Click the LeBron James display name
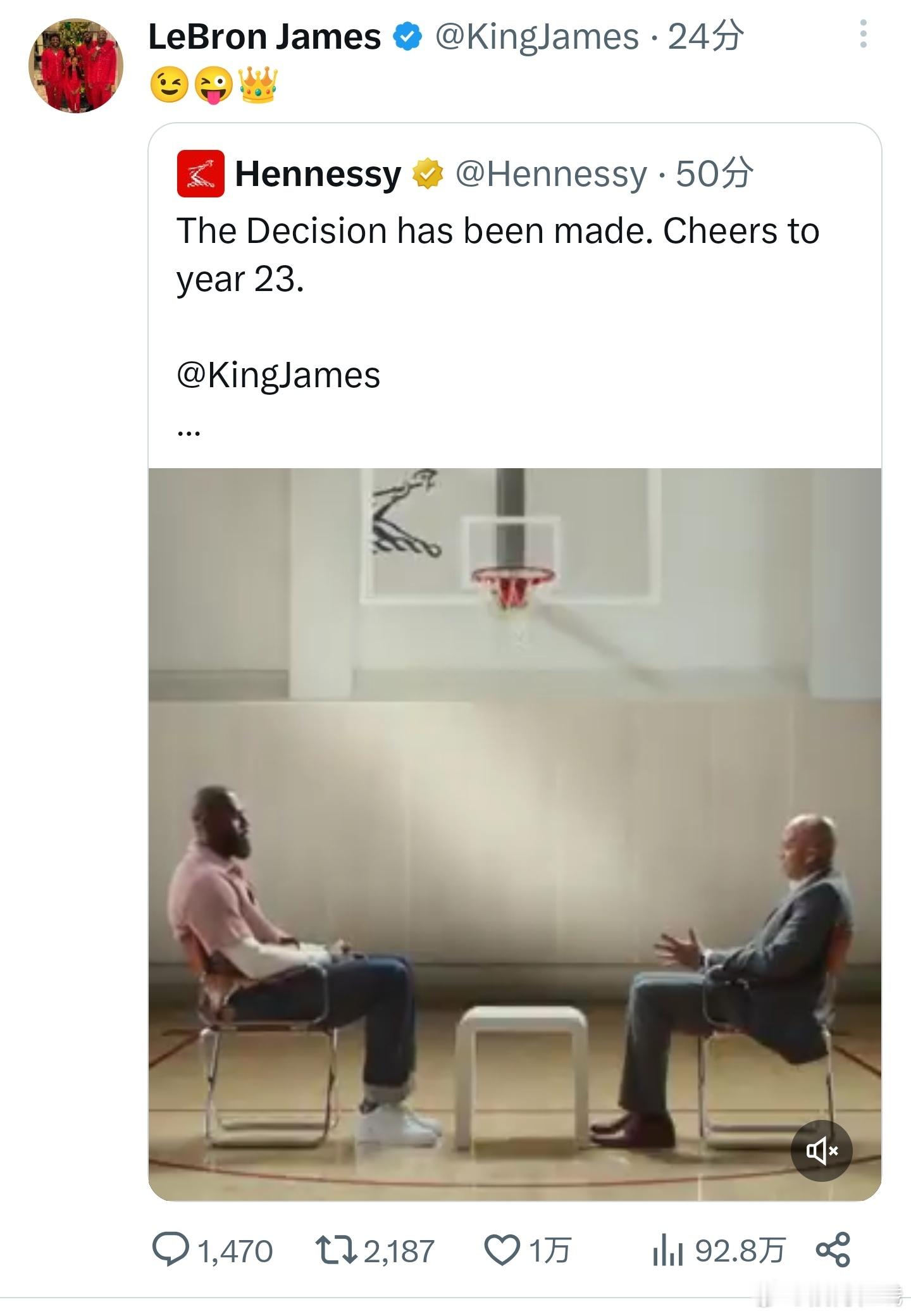Screen dimensions: 911x1316 coord(264,37)
